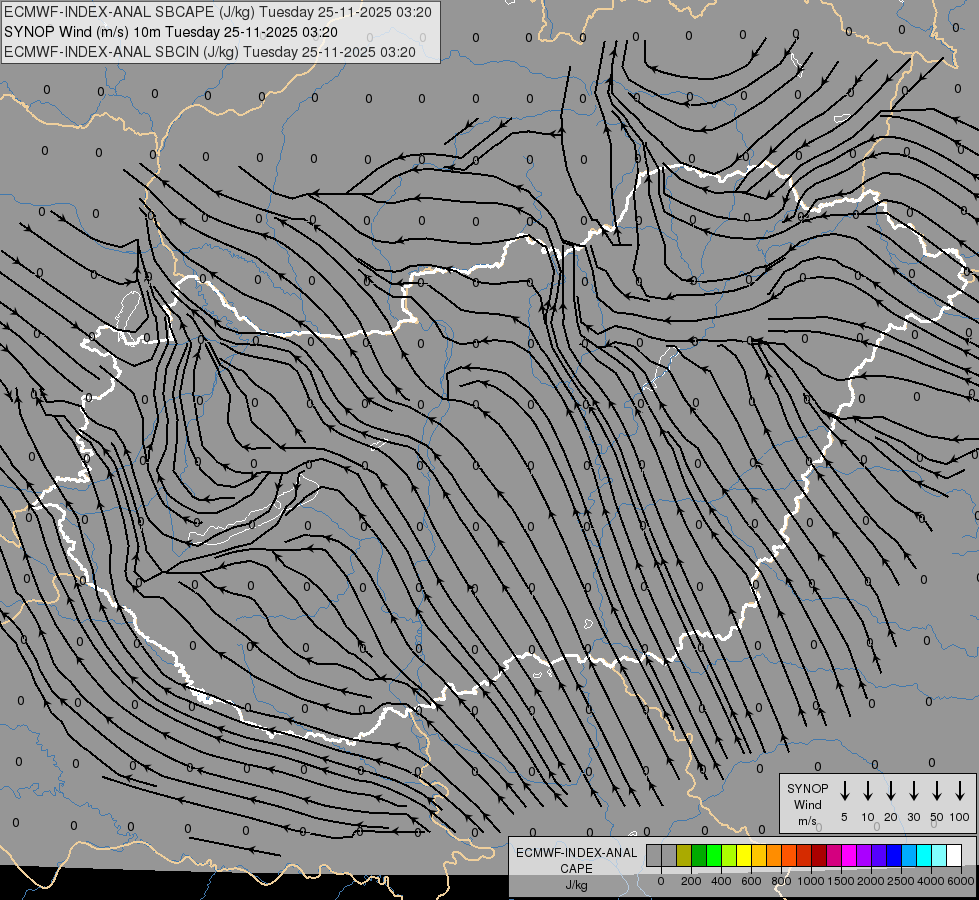Click the 'SYNOP Wind m/s' legend label

pos(807,805)
